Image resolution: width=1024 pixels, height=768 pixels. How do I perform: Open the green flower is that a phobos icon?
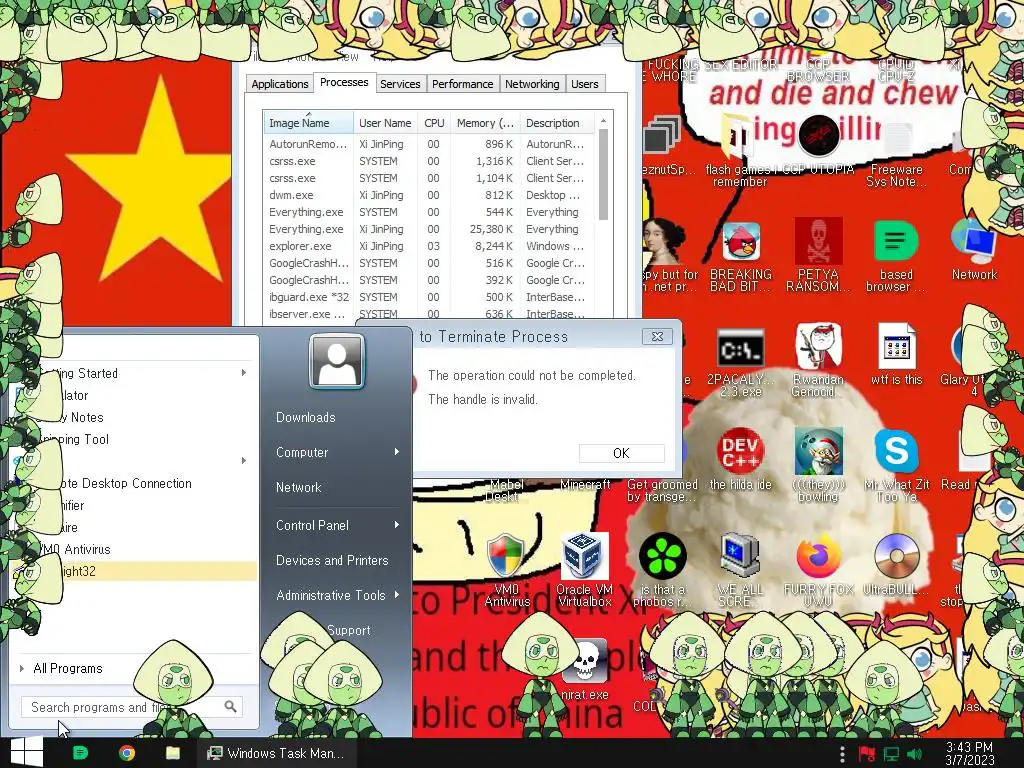[x=662, y=556]
